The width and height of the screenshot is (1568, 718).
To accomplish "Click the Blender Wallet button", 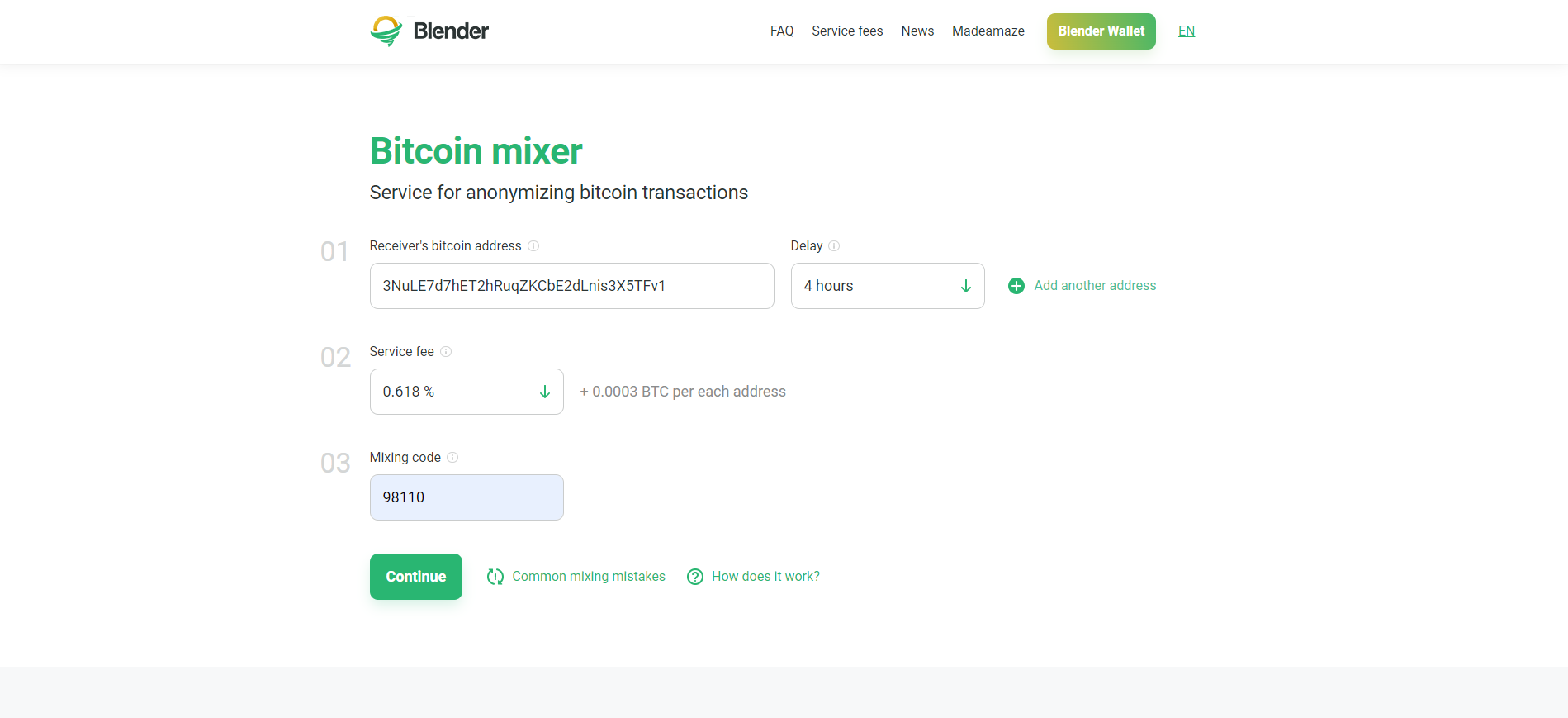I will pyautogui.click(x=1101, y=31).
